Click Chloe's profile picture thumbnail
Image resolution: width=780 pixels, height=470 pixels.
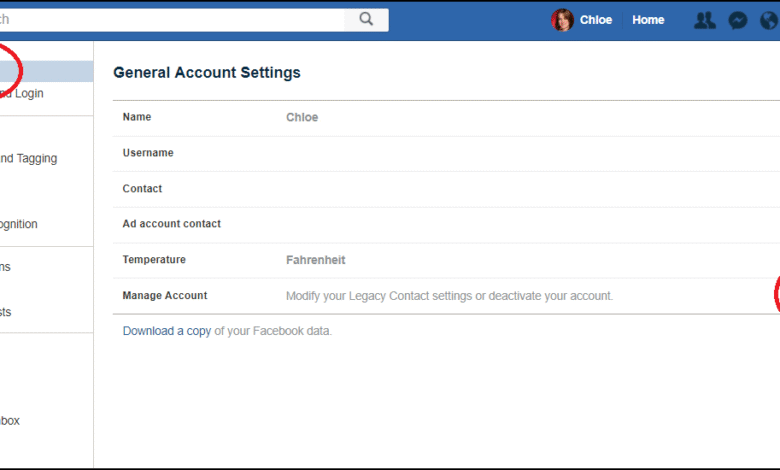tap(562, 20)
